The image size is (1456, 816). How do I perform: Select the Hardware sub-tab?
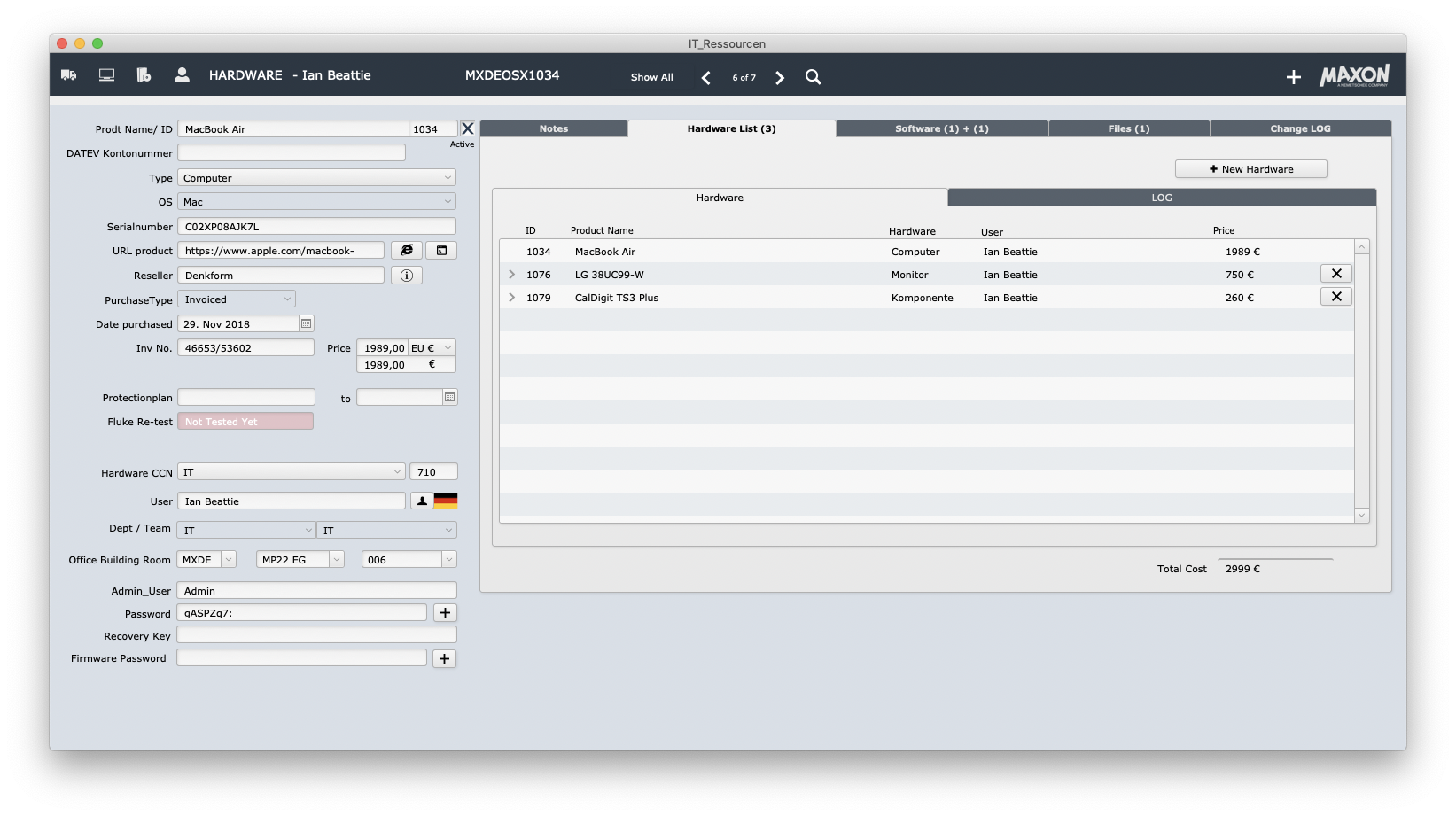[720, 198]
